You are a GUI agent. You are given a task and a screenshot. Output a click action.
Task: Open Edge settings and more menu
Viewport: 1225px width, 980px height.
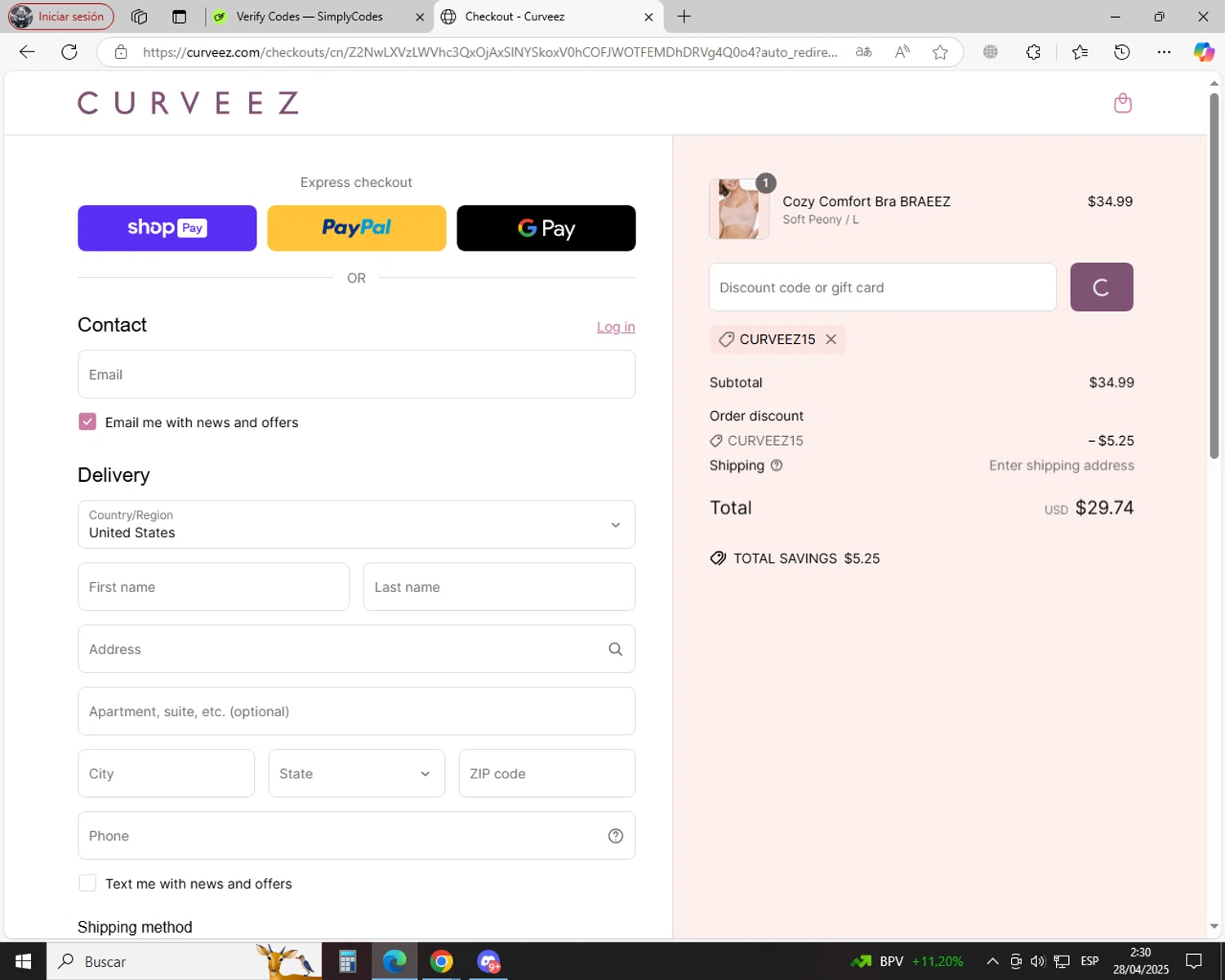point(1164,52)
